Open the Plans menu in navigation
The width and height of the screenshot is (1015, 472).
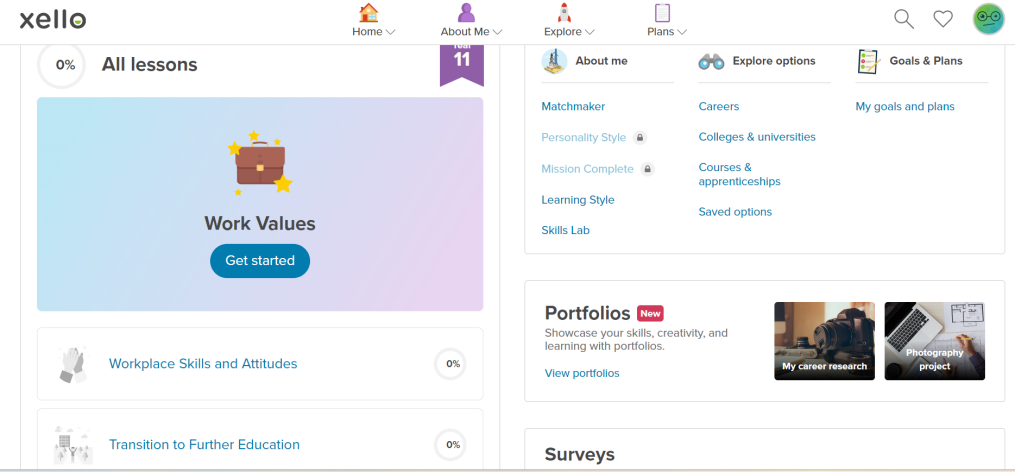pyautogui.click(x=667, y=20)
